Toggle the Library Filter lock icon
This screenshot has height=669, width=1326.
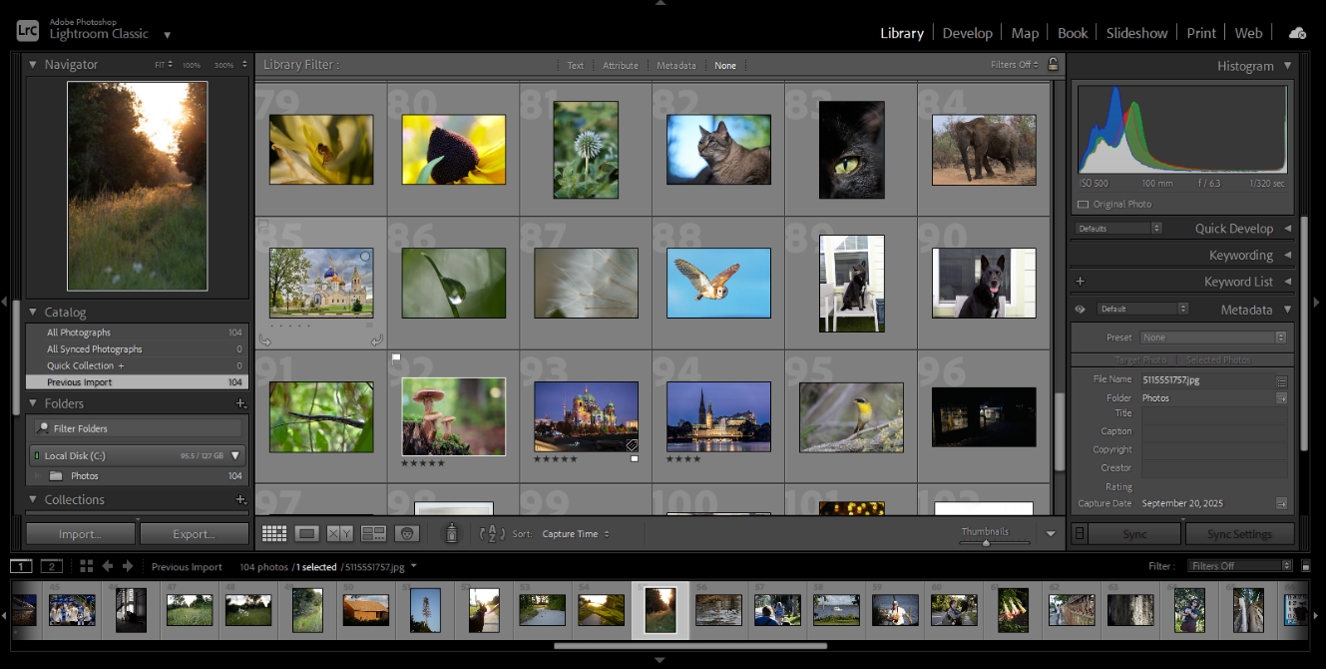[1053, 65]
